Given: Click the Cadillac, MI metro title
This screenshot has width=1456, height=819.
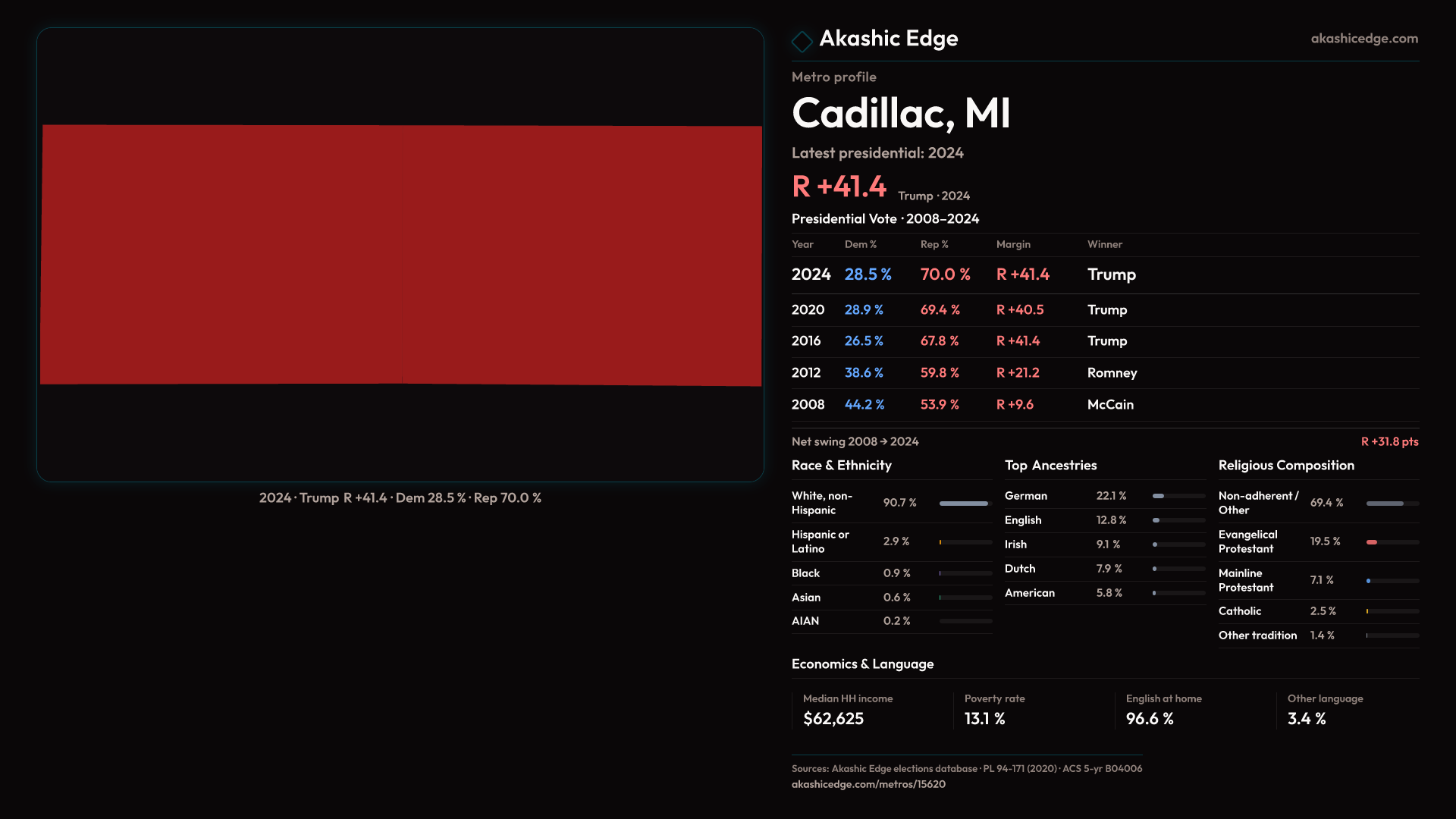Looking at the screenshot, I should point(900,114).
